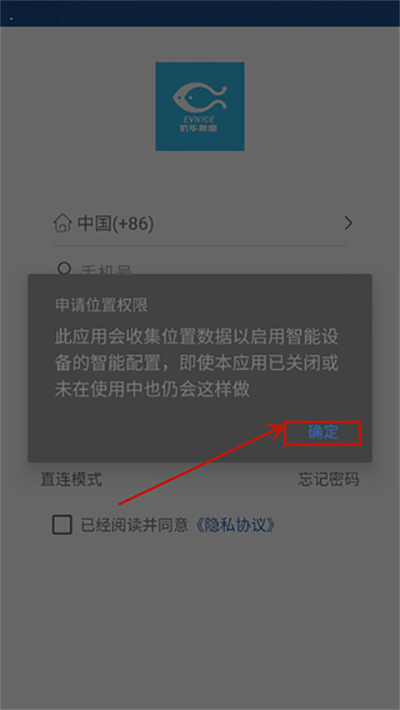
Task: Click the 申请位置权限 dialog title
Action: pyautogui.click(x=101, y=305)
